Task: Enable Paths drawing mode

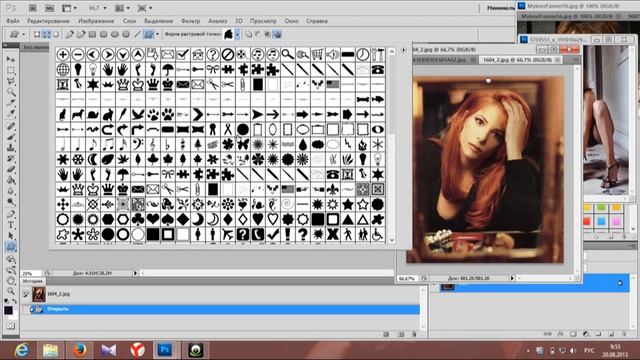Action: click(x=47, y=34)
